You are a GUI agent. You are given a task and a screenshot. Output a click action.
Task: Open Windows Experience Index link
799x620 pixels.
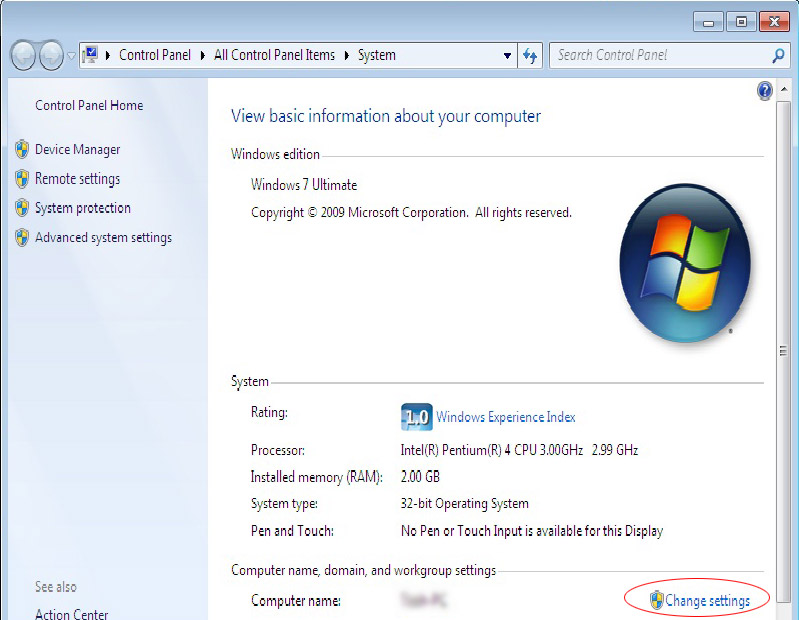coord(505,417)
